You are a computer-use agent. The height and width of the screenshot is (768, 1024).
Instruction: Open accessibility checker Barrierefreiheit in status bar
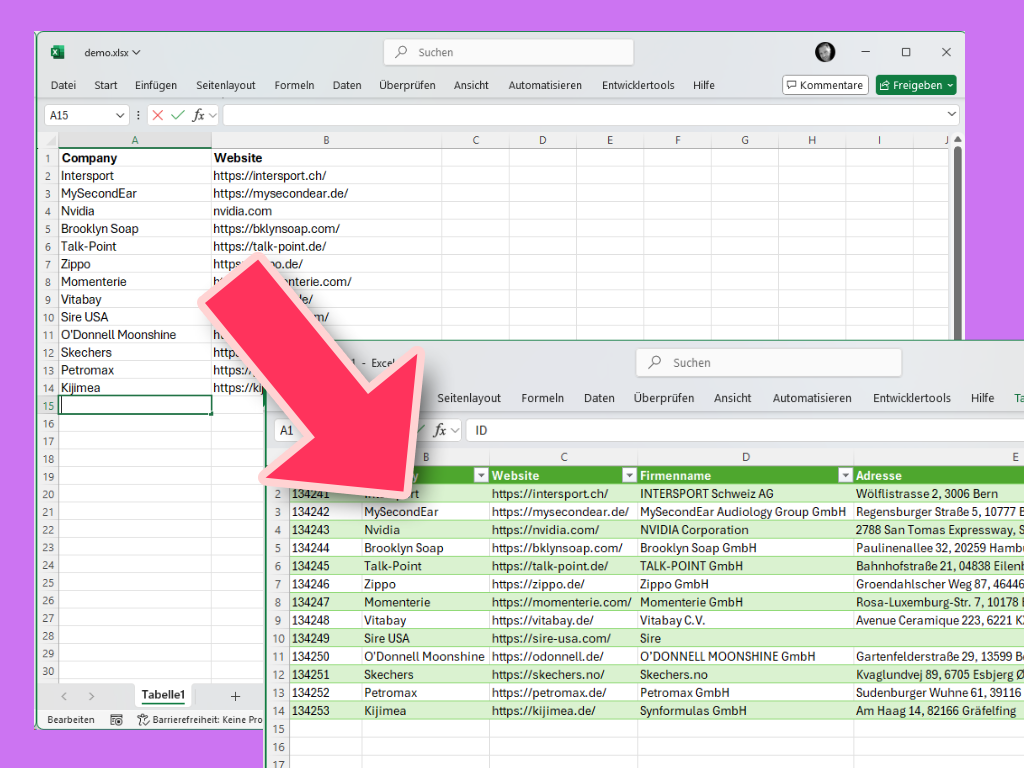pyautogui.click(x=199, y=720)
